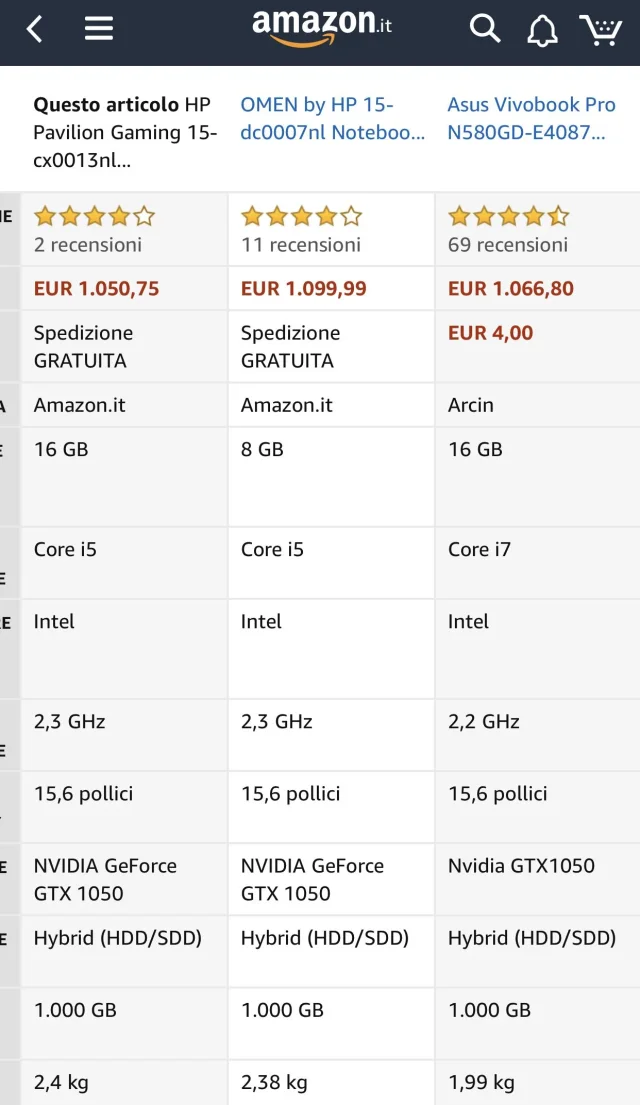This screenshot has width=640, height=1105.
Task: Click the HP Pavilion Gaming 15-cx0013nl title
Action: 125,132
